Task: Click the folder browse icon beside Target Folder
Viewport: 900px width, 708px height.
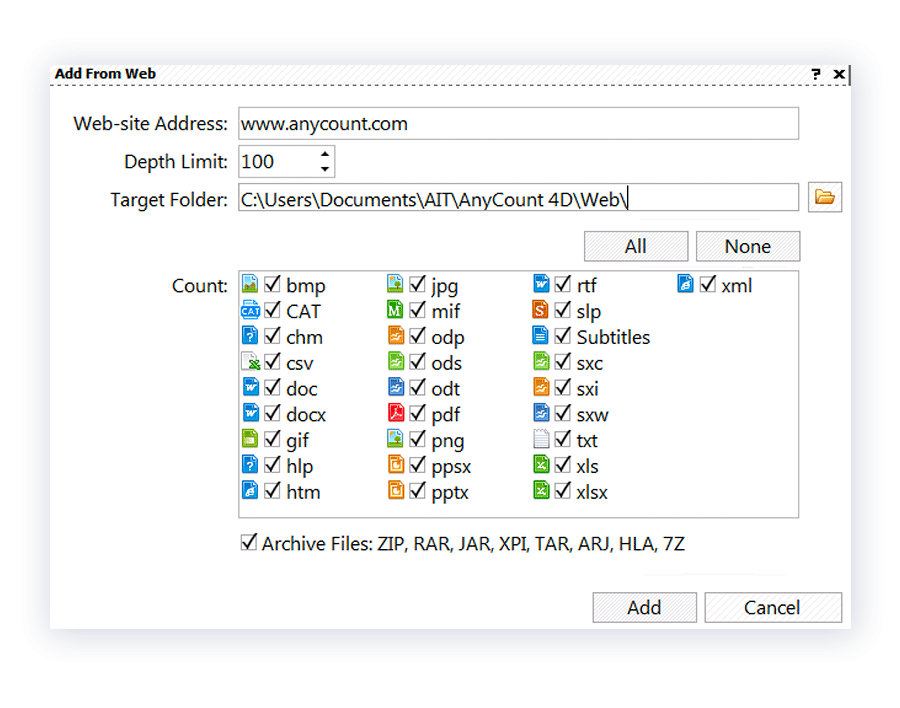Action: 825,197
